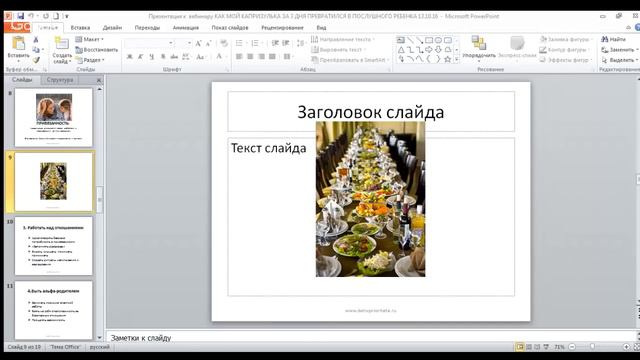This screenshot has width=640, height=360.
Task: Open the Показ слайдов (Slide Show) tab
Action: tap(230, 28)
